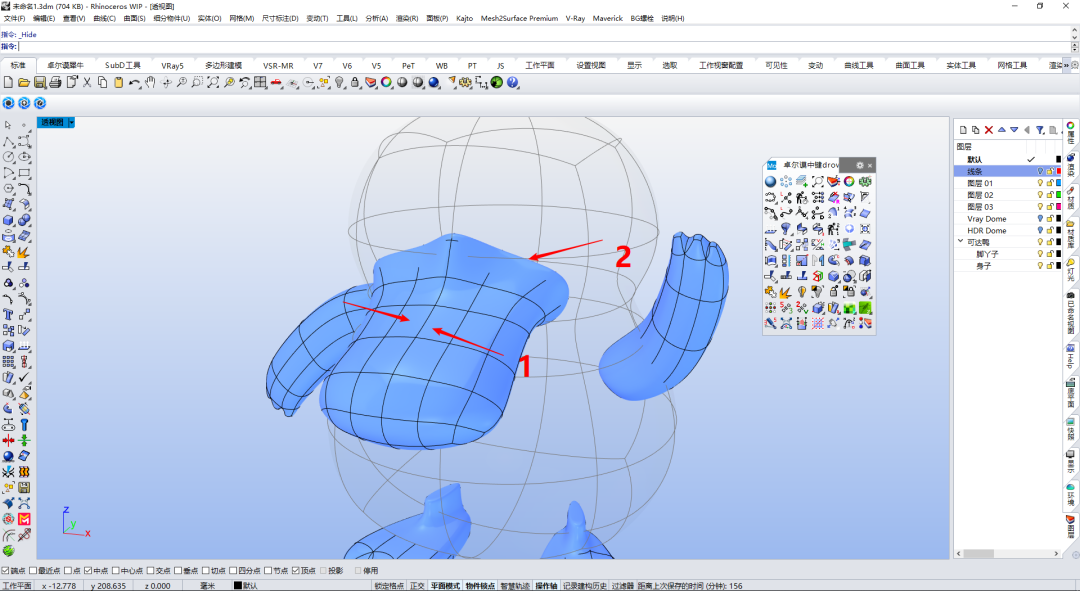Select the Vray Dome layer row
Screen dimensions: 1080x591
[x=1008, y=218]
